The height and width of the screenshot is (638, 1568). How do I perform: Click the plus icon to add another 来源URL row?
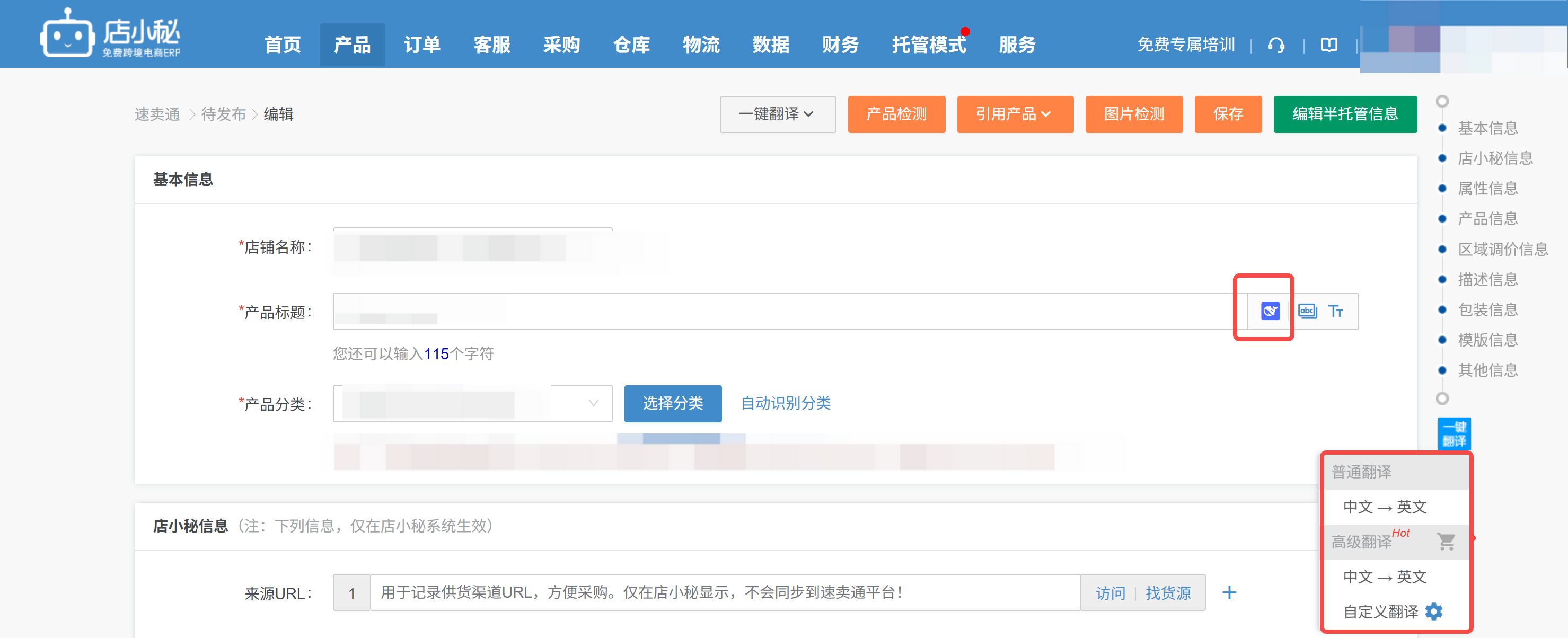(x=1230, y=592)
